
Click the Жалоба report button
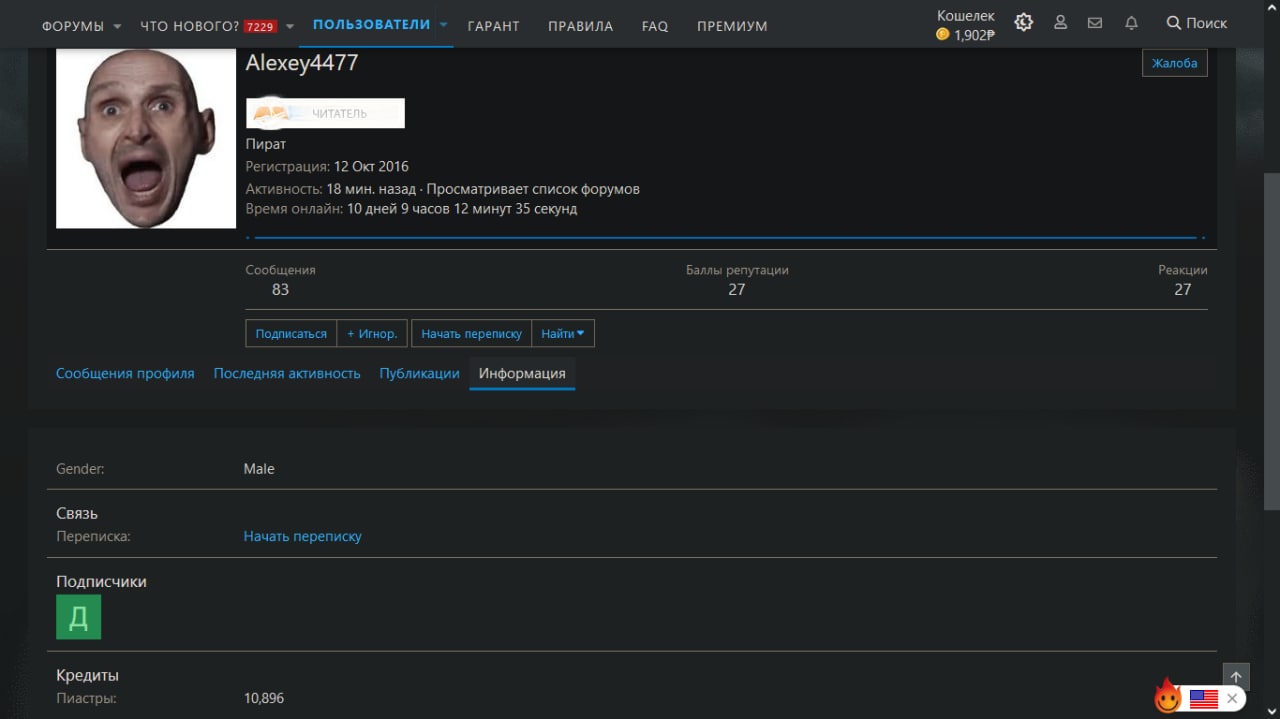click(x=1175, y=63)
